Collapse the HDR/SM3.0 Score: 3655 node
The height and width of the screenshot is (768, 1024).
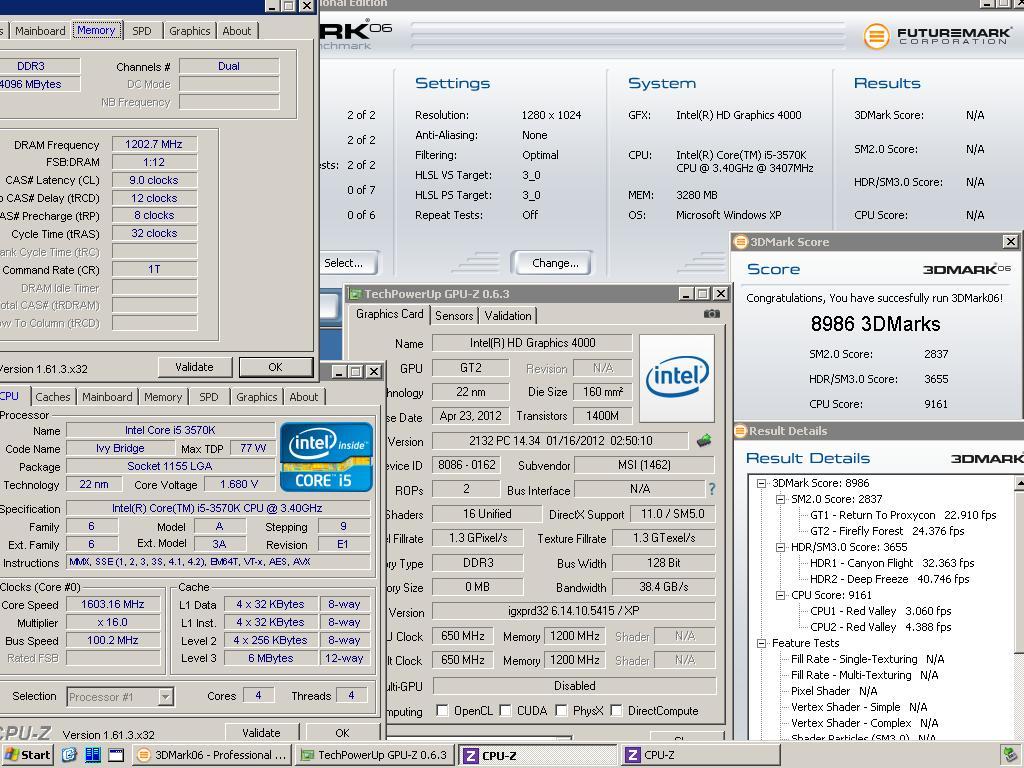[x=780, y=547]
